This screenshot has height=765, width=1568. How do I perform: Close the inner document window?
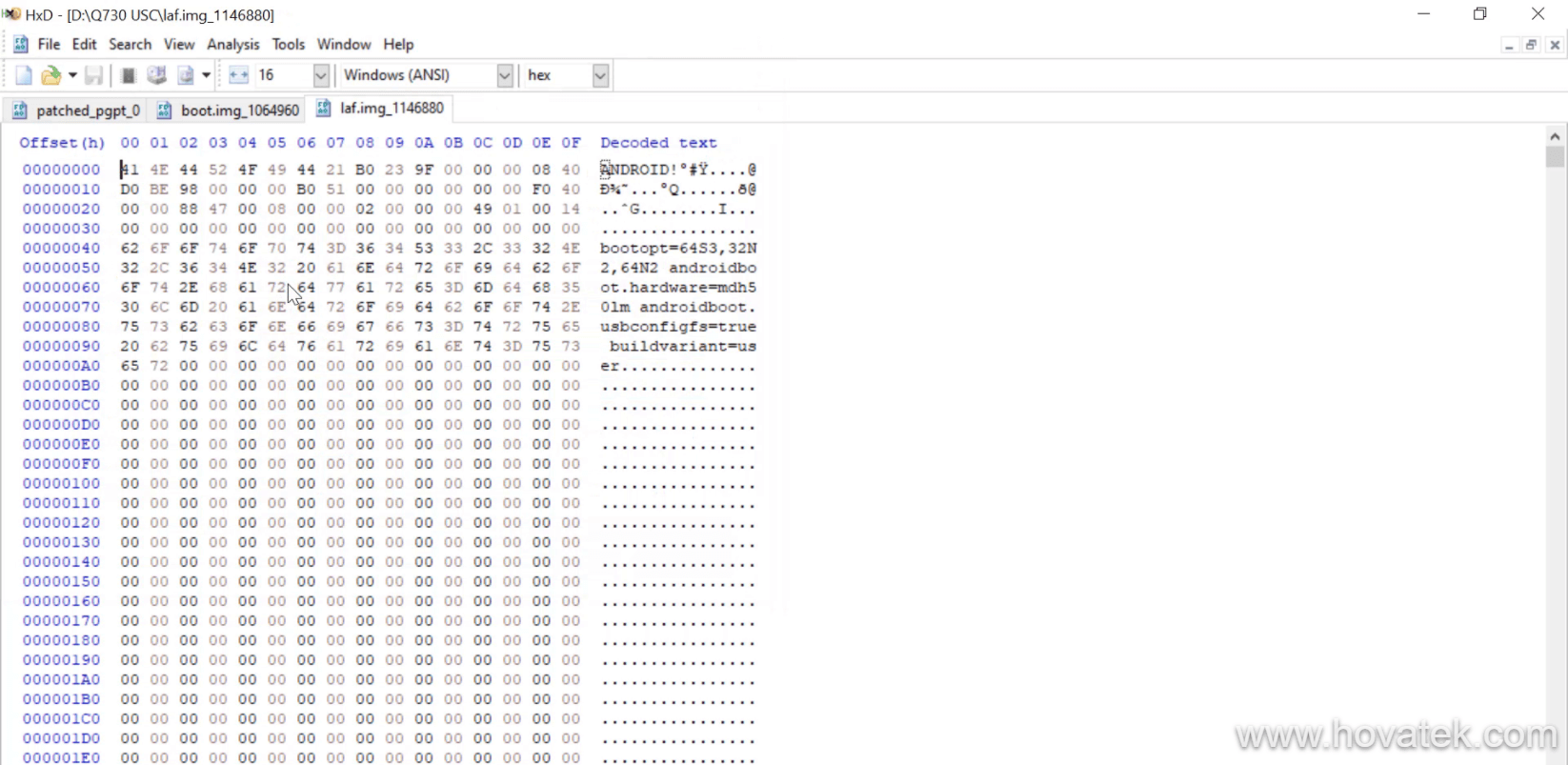click(1555, 45)
